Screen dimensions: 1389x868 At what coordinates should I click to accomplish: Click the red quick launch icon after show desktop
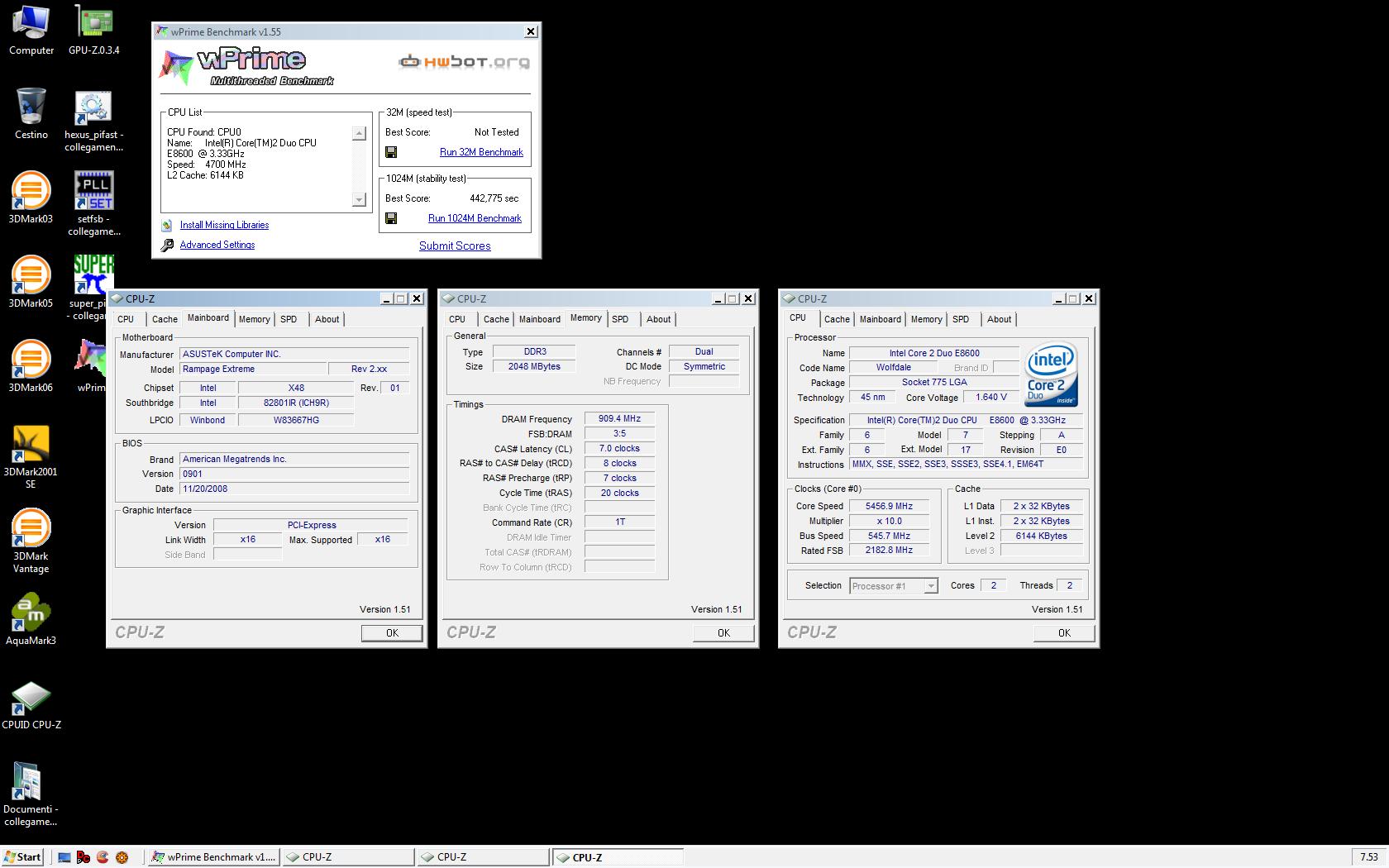[84, 857]
